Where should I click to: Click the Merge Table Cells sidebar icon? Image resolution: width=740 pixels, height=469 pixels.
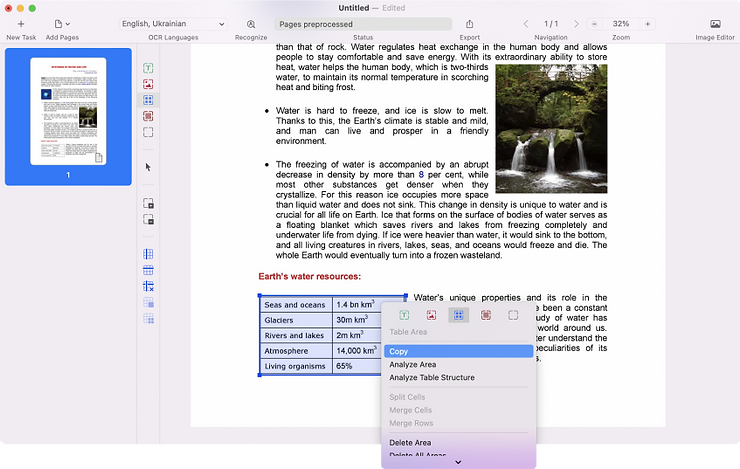[x=148, y=302]
